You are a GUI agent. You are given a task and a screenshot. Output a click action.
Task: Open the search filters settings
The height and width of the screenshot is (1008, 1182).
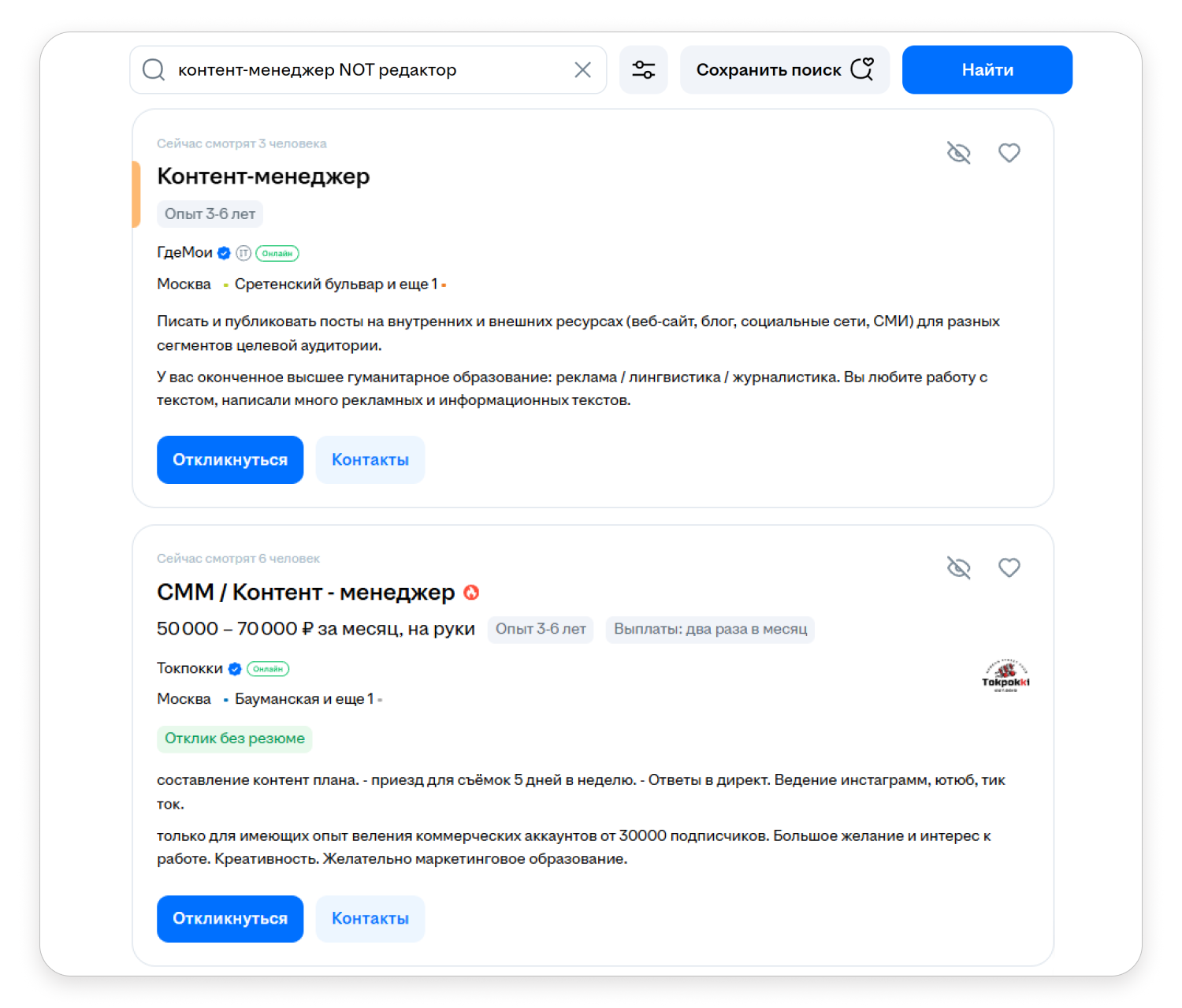[643, 70]
